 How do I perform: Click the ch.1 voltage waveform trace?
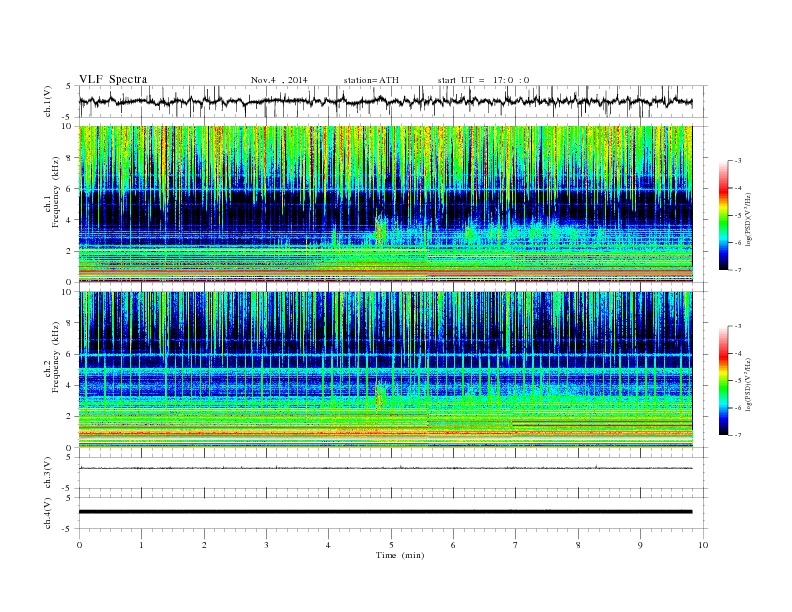[385, 101]
